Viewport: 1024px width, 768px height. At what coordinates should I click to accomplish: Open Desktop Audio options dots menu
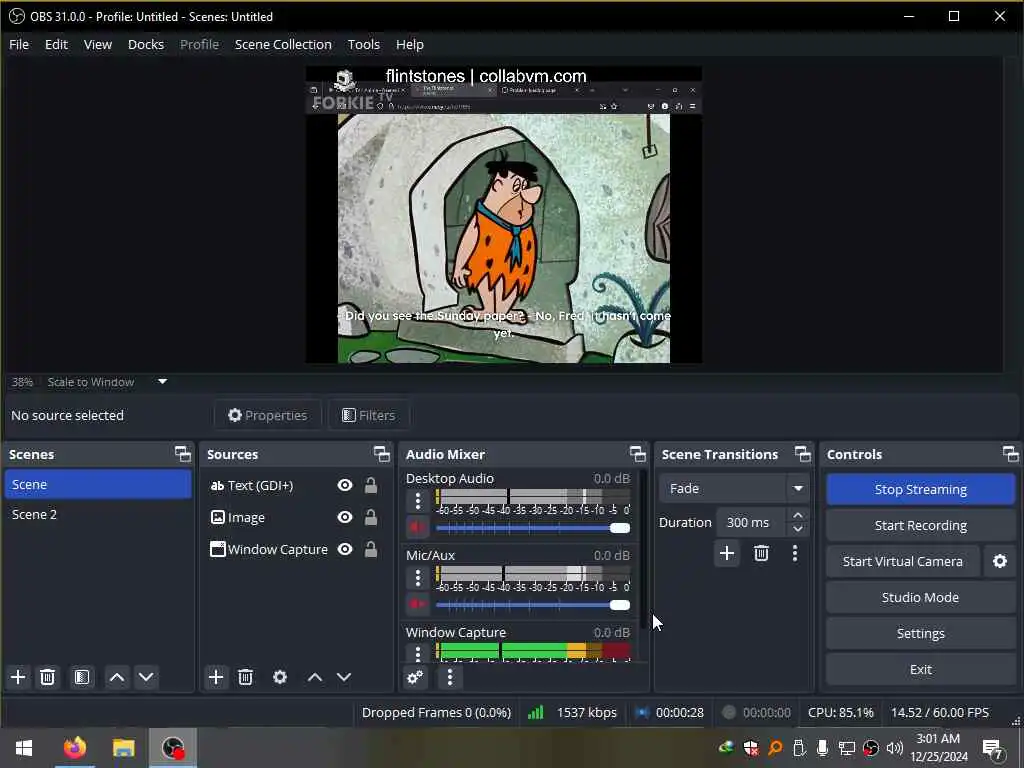click(418, 502)
